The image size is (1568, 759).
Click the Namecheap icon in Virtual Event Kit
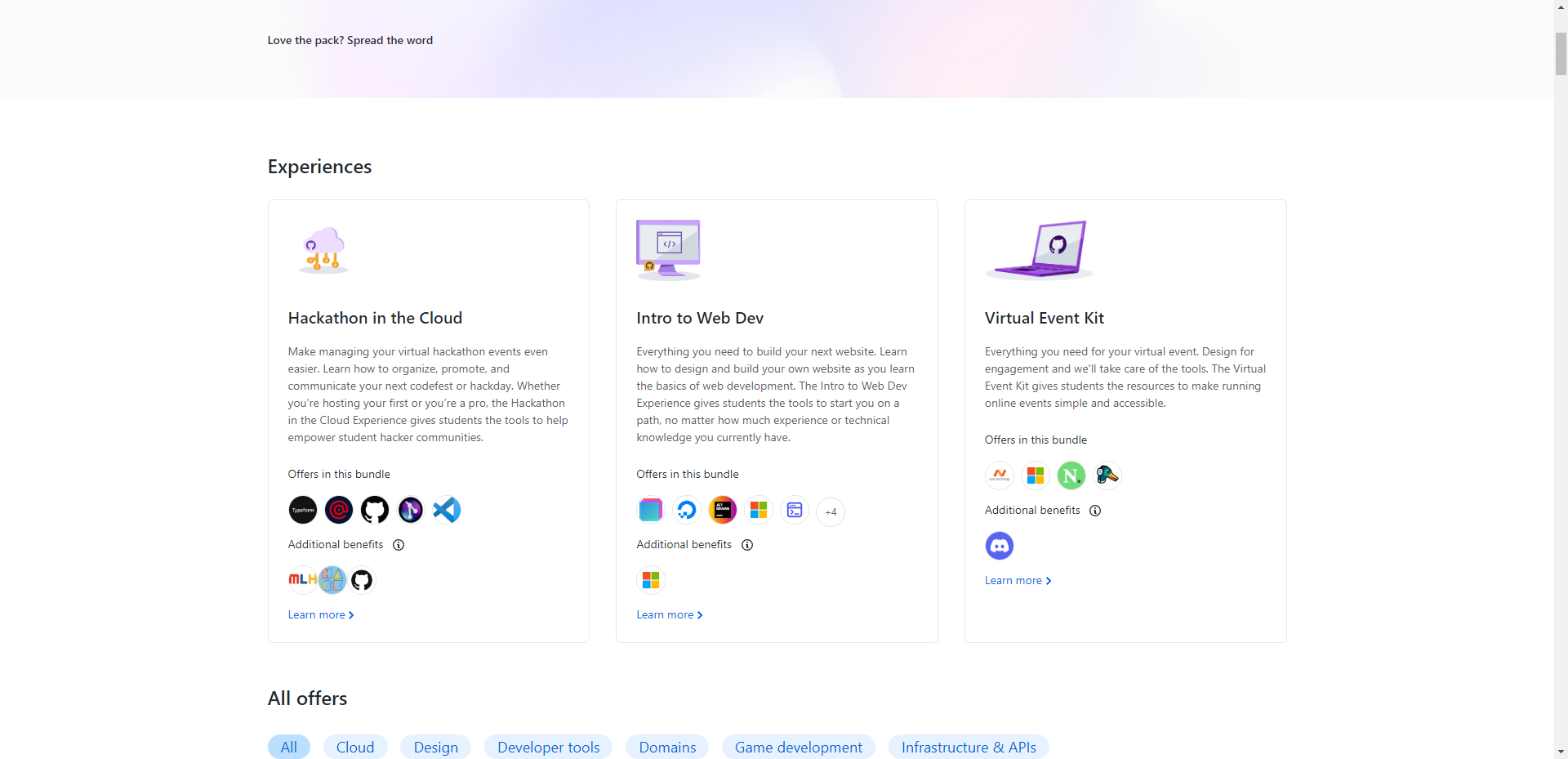coord(1000,475)
